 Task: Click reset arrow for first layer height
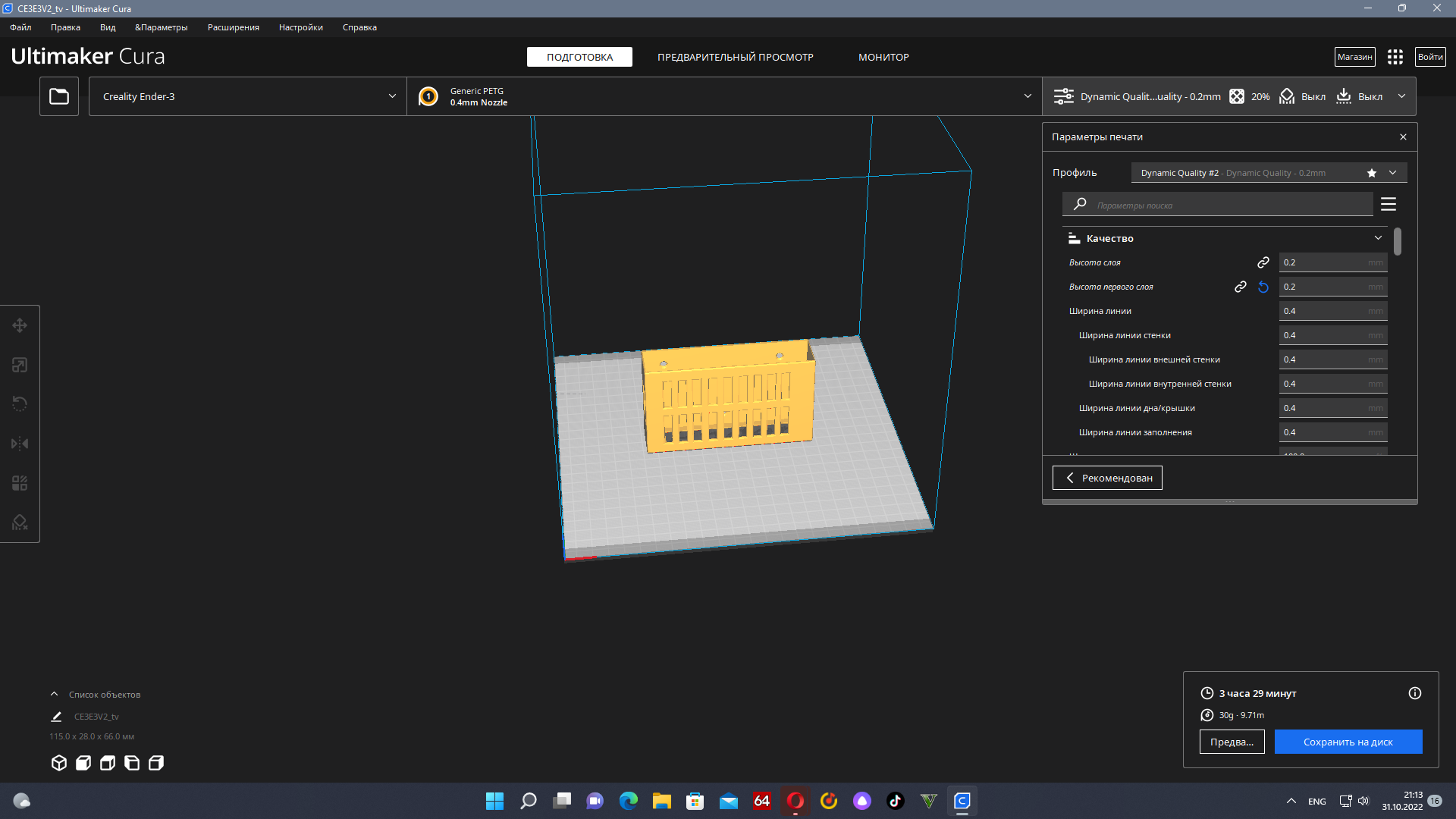click(x=1263, y=287)
